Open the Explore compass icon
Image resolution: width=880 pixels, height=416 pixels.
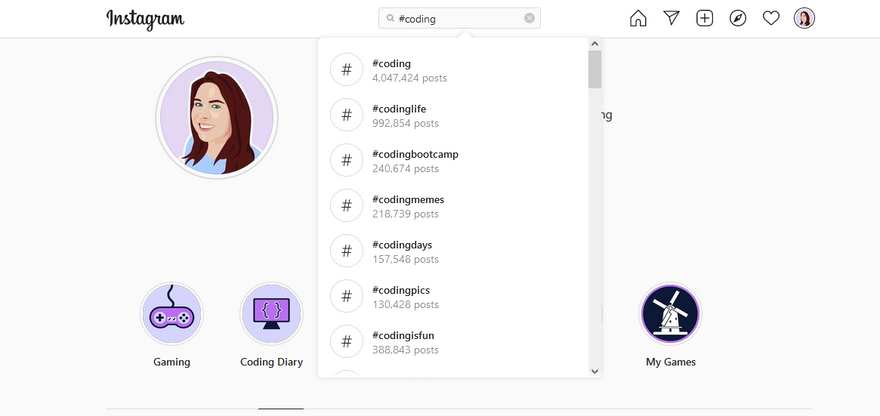tap(738, 18)
